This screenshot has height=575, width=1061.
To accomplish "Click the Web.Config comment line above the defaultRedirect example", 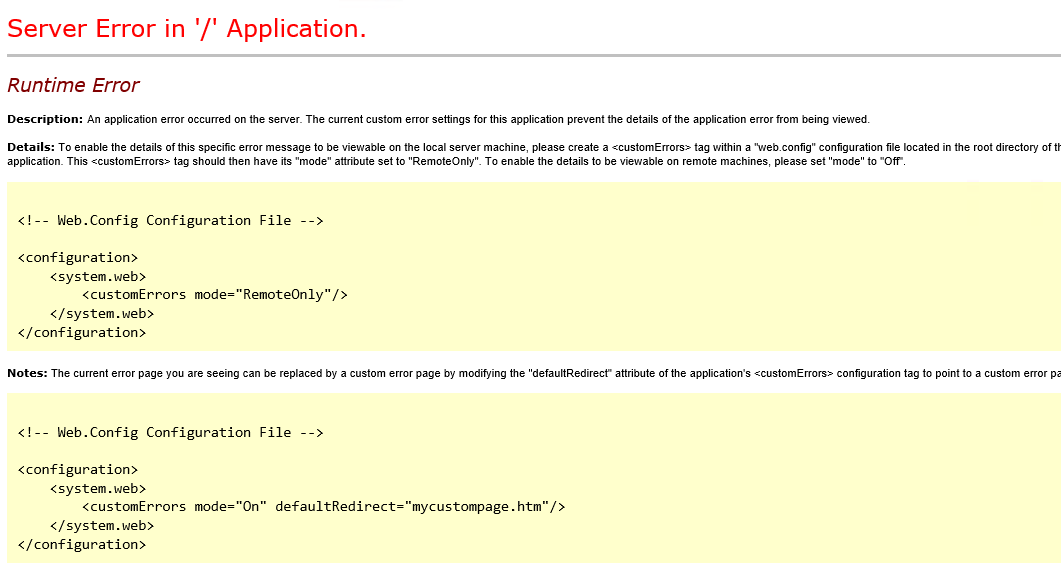I will tap(171, 433).
